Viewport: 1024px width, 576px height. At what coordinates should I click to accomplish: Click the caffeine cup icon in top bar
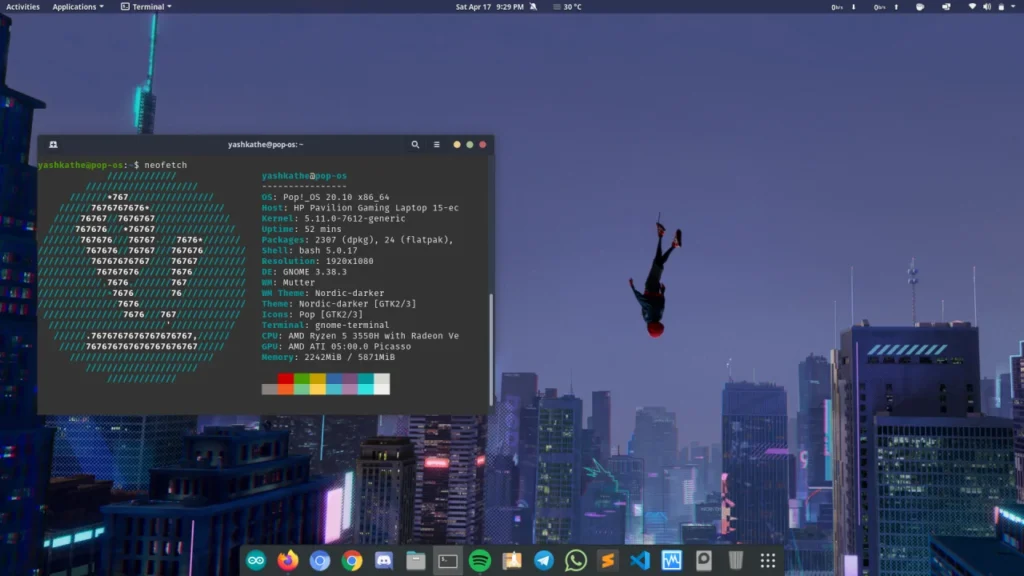(920, 7)
